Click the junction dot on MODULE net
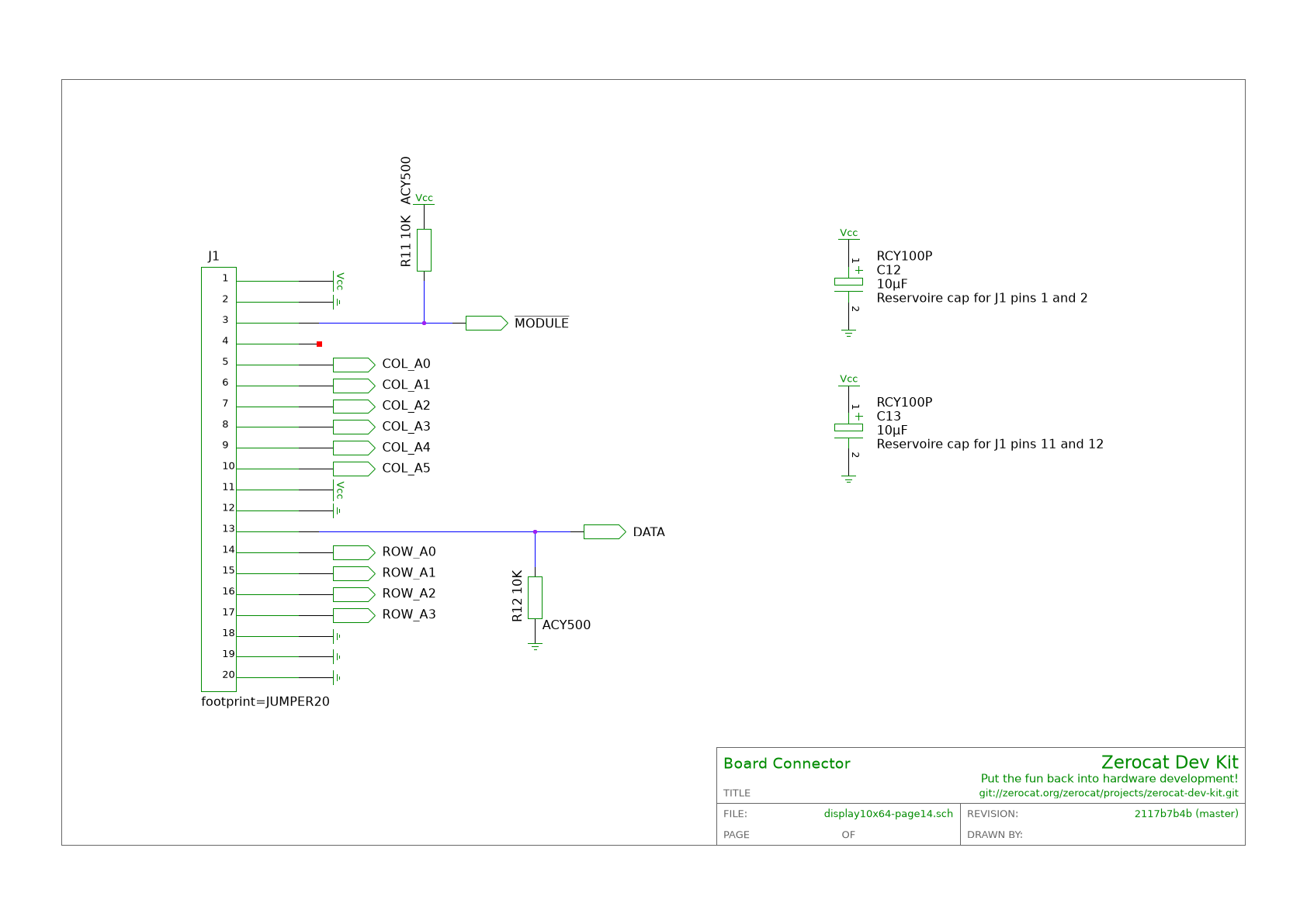Viewport: 1307px width, 924px height. pyautogui.click(x=424, y=323)
